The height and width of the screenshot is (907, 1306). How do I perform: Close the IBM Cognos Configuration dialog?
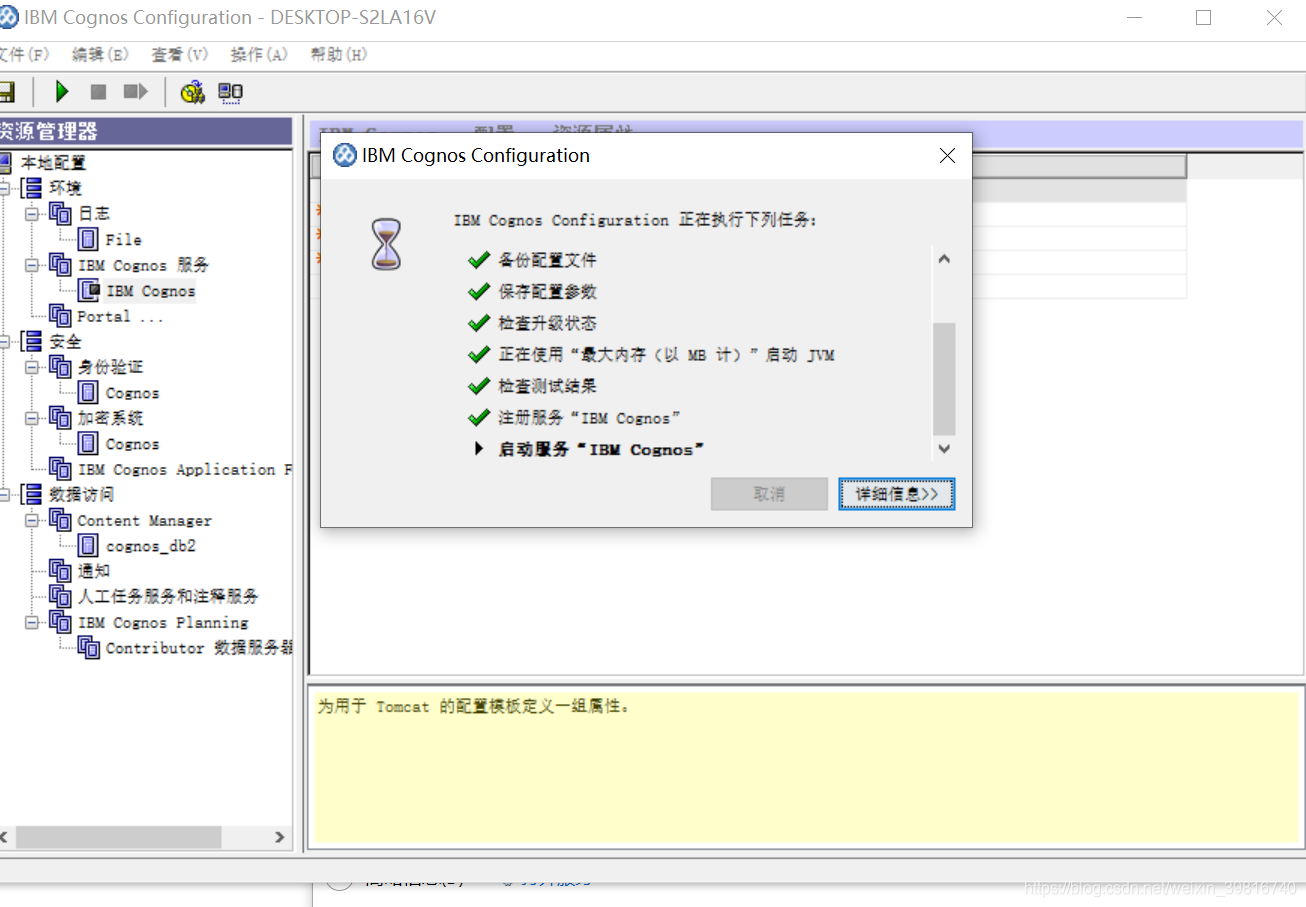pyautogui.click(x=947, y=156)
